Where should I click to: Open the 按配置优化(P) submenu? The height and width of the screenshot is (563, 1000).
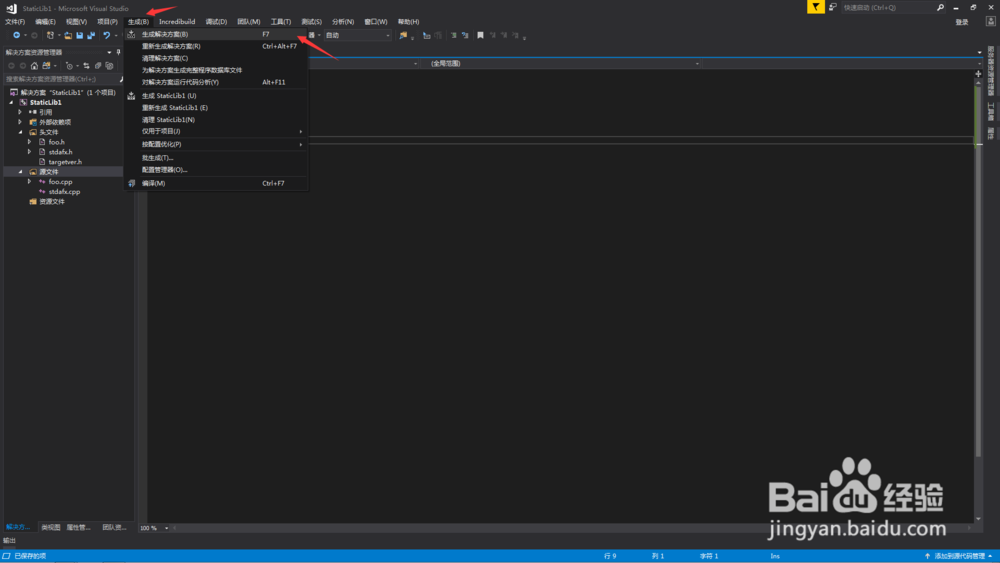pyautogui.click(x=216, y=144)
